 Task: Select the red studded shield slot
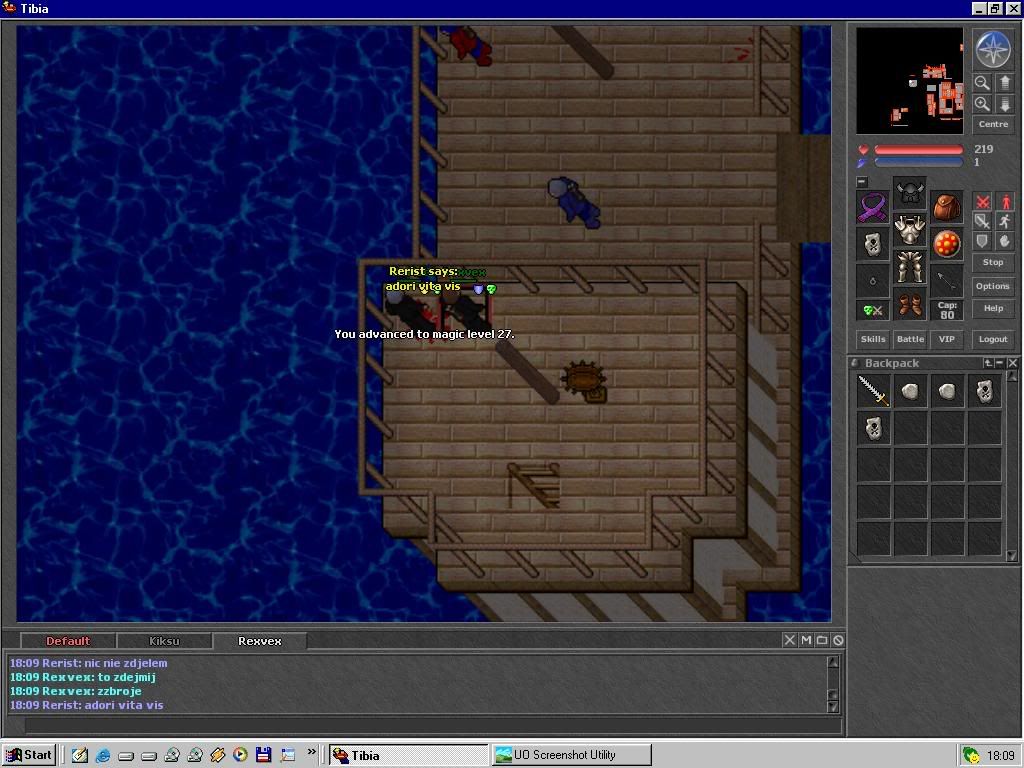pyautogui.click(x=946, y=244)
